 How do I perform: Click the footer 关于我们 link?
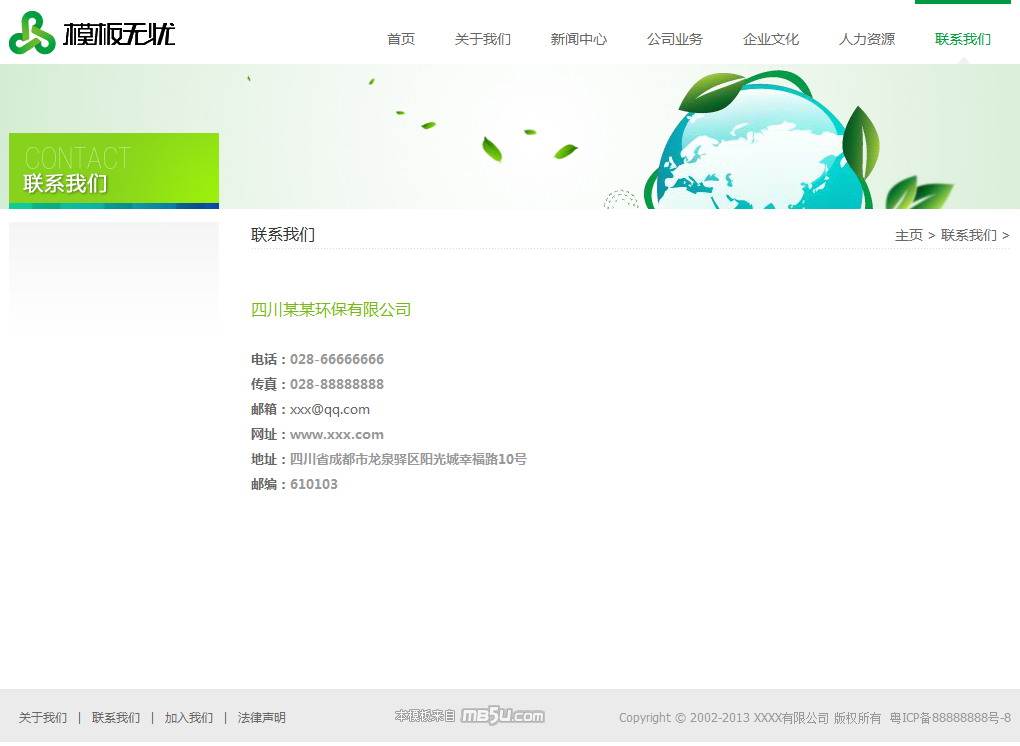coord(43,717)
